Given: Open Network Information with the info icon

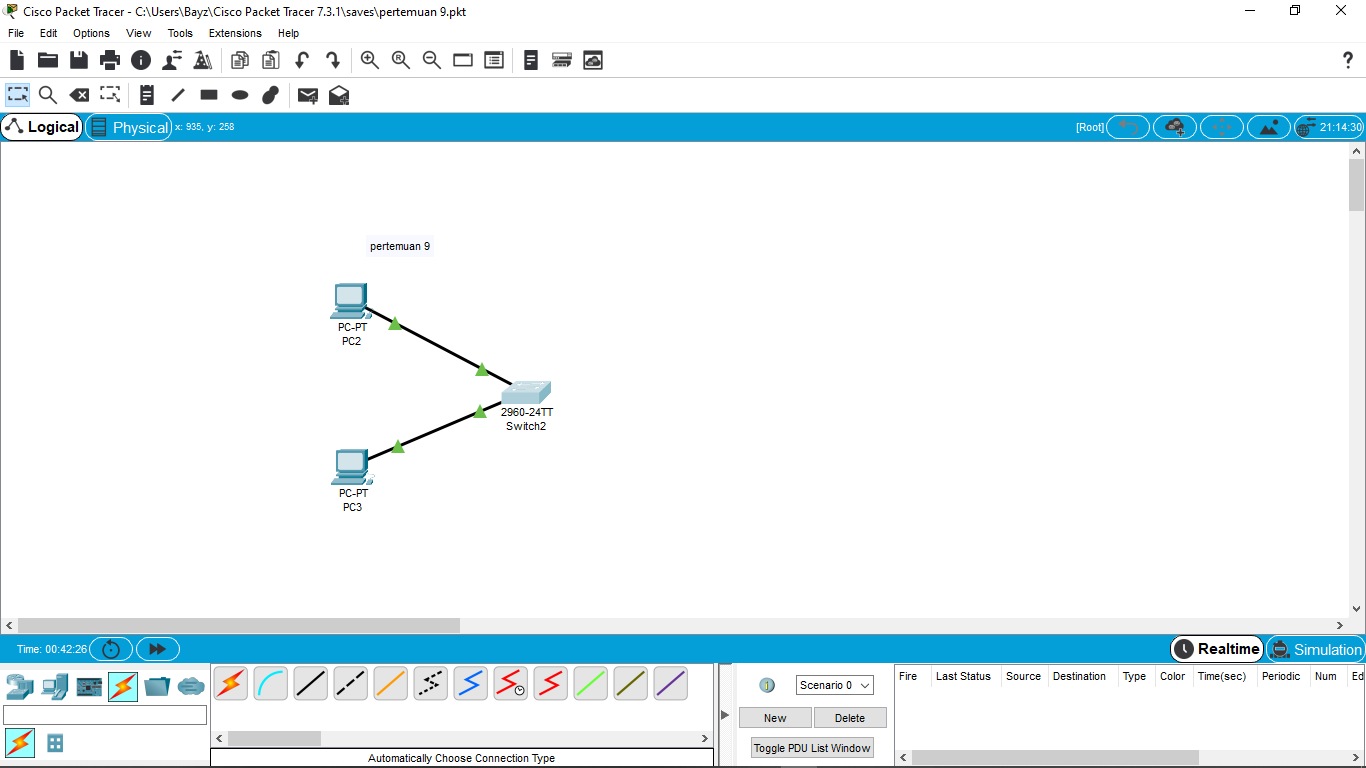Looking at the screenshot, I should (x=141, y=60).
